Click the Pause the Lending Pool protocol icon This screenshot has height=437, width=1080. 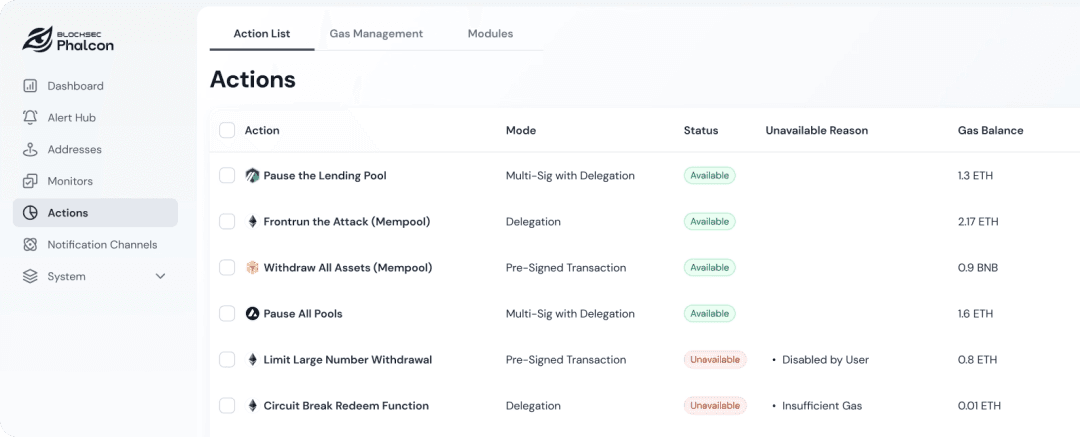(252, 176)
